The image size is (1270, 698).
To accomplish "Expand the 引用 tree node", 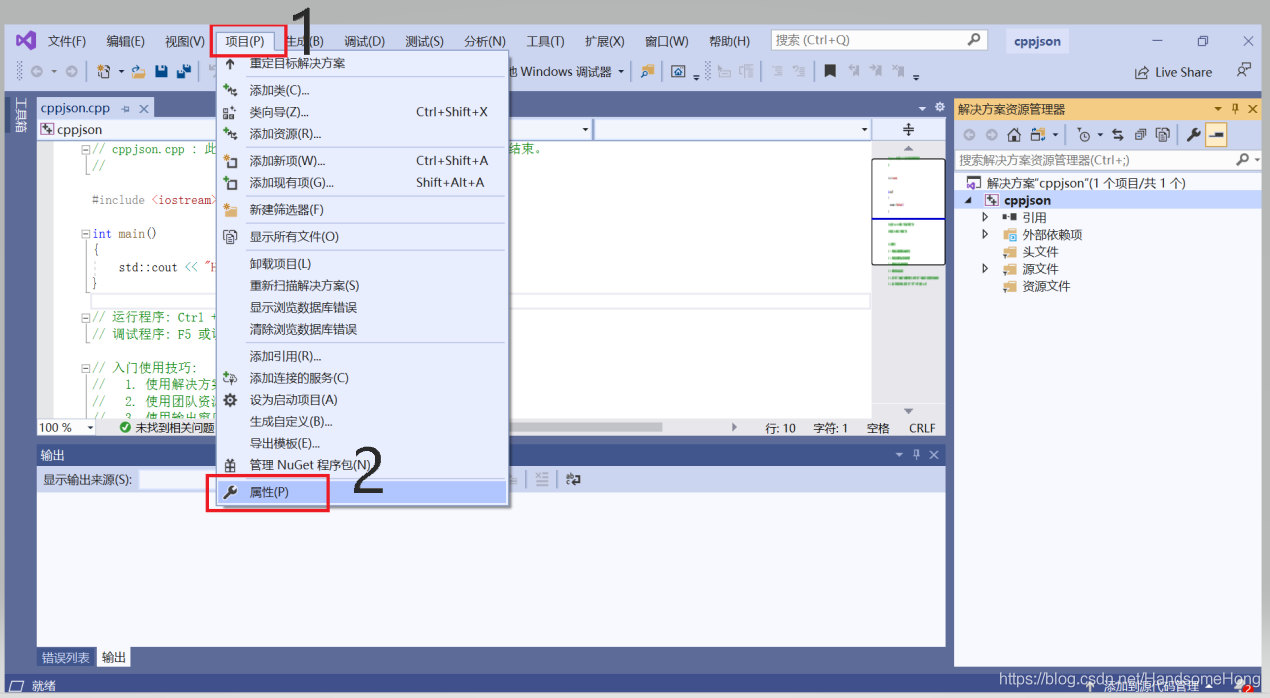I will (985, 217).
